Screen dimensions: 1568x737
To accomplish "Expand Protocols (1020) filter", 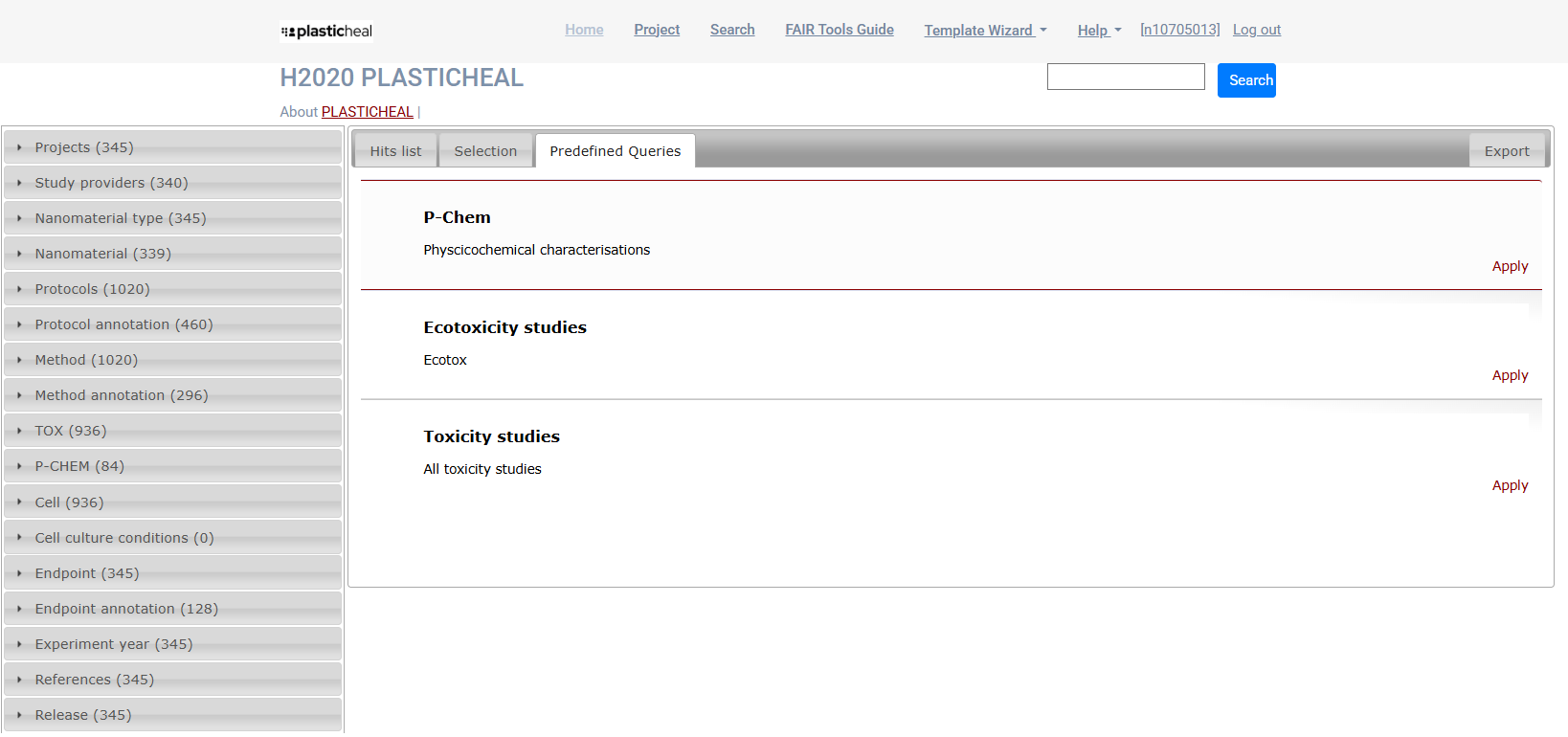I will [172, 289].
